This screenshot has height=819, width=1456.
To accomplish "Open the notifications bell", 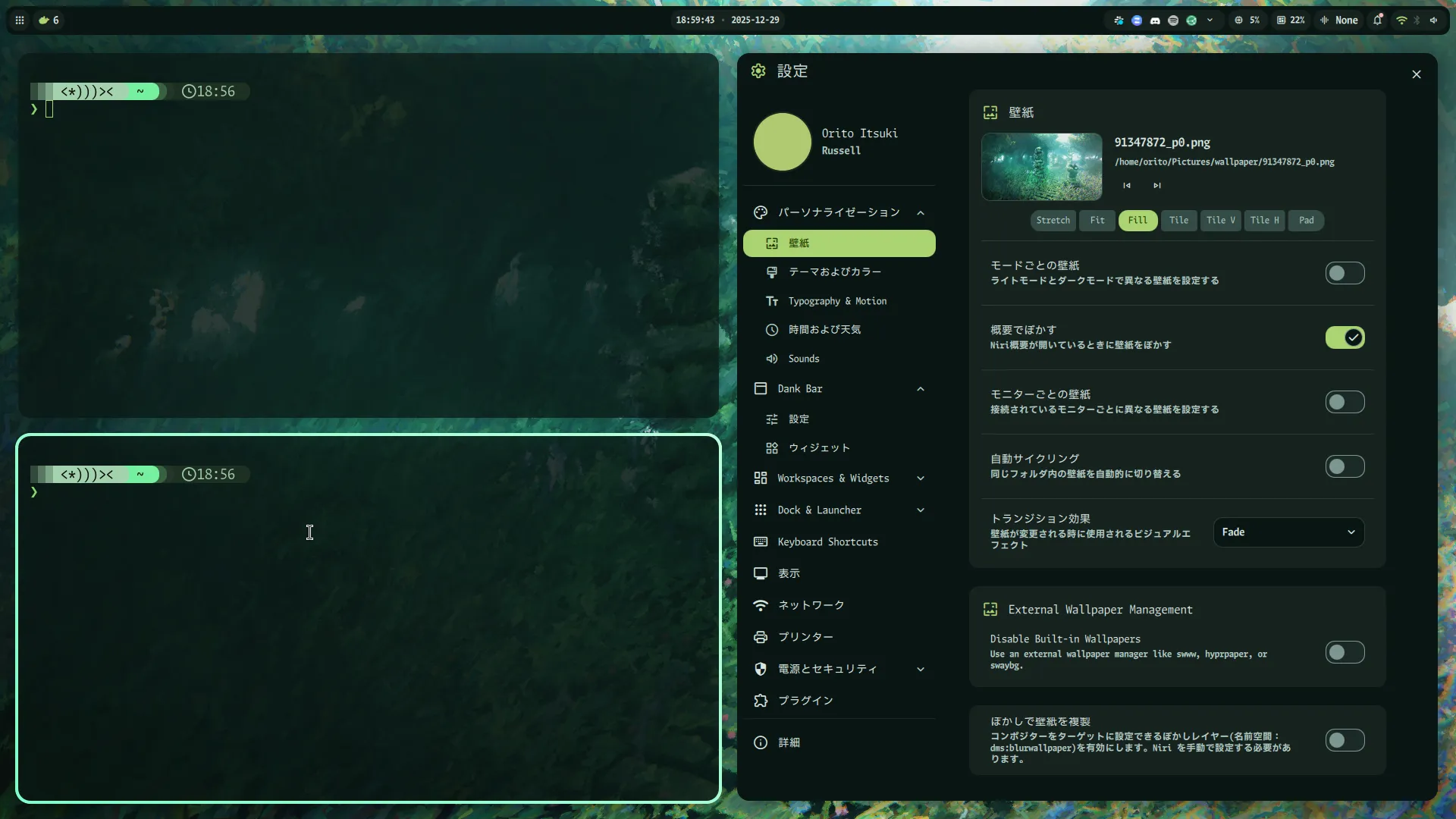I will 1378,20.
